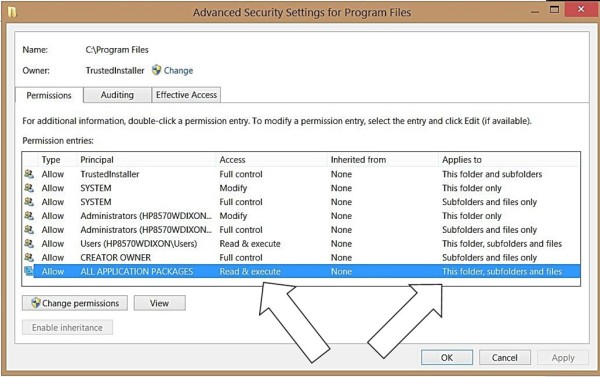Click the group icon of Users Read & execute entry

pyautogui.click(x=29, y=243)
